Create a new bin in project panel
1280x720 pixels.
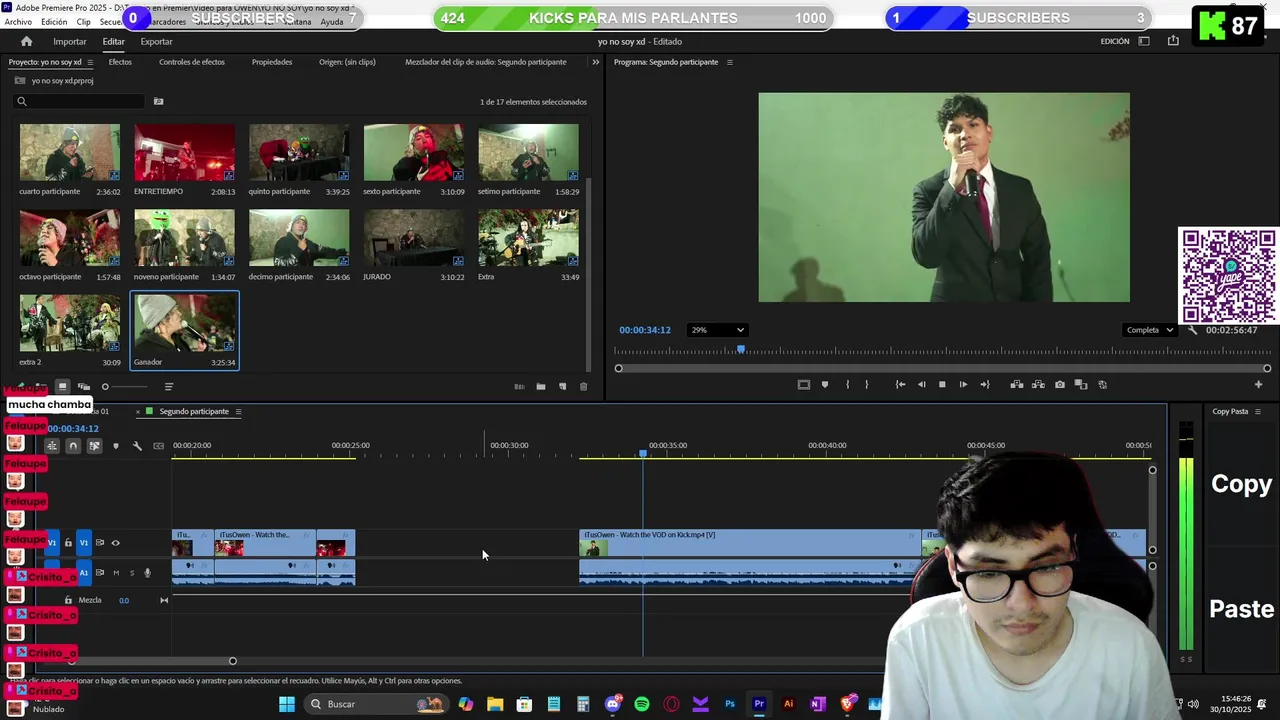(x=541, y=386)
